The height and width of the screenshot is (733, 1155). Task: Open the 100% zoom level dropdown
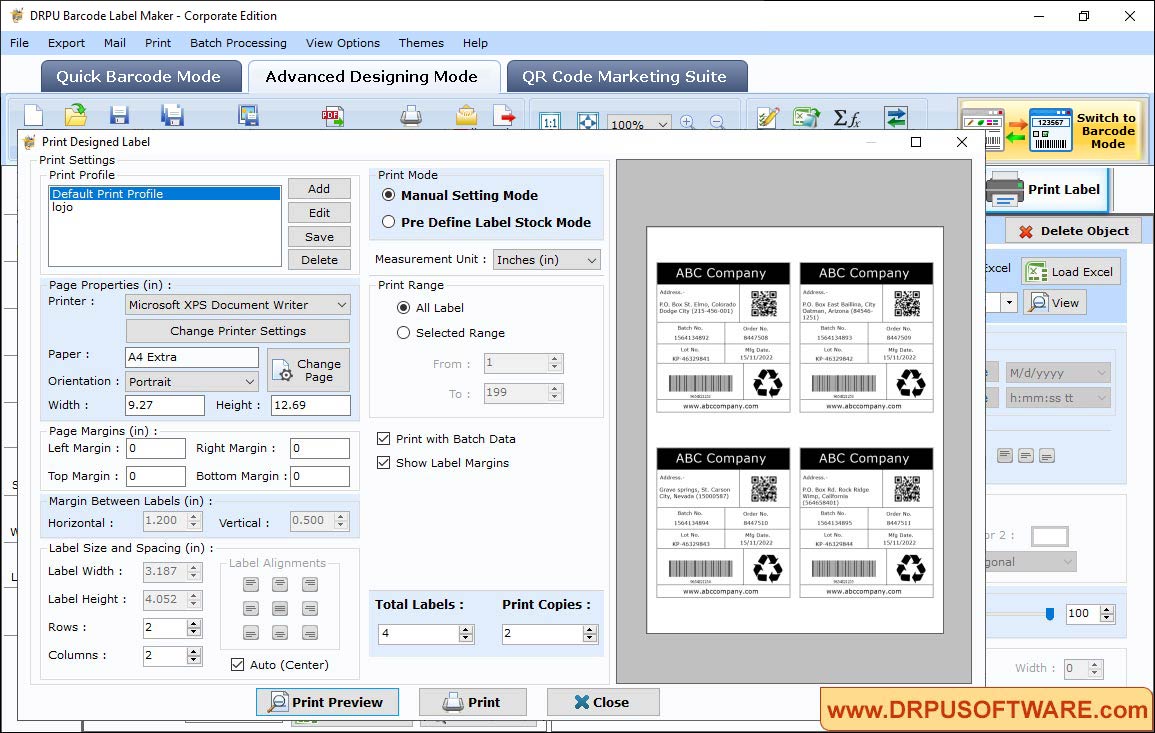pos(639,124)
